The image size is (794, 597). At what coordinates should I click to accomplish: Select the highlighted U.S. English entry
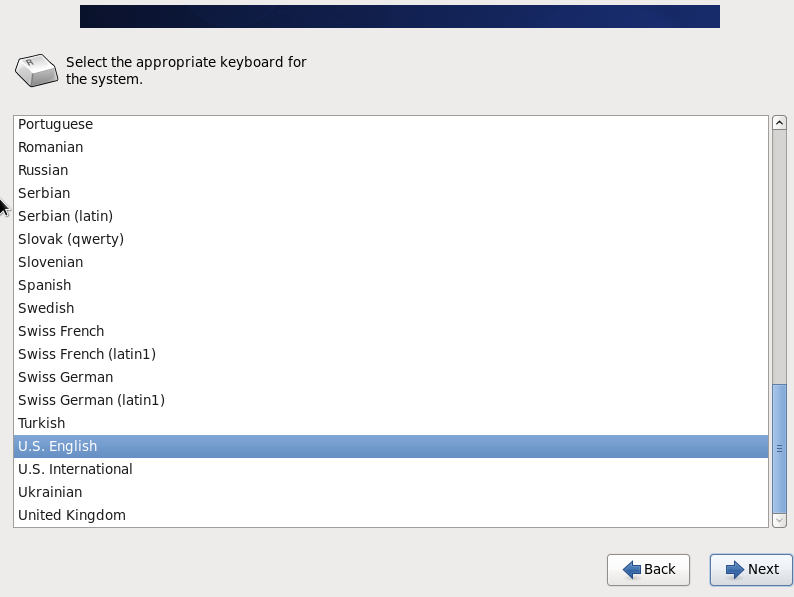(x=391, y=446)
